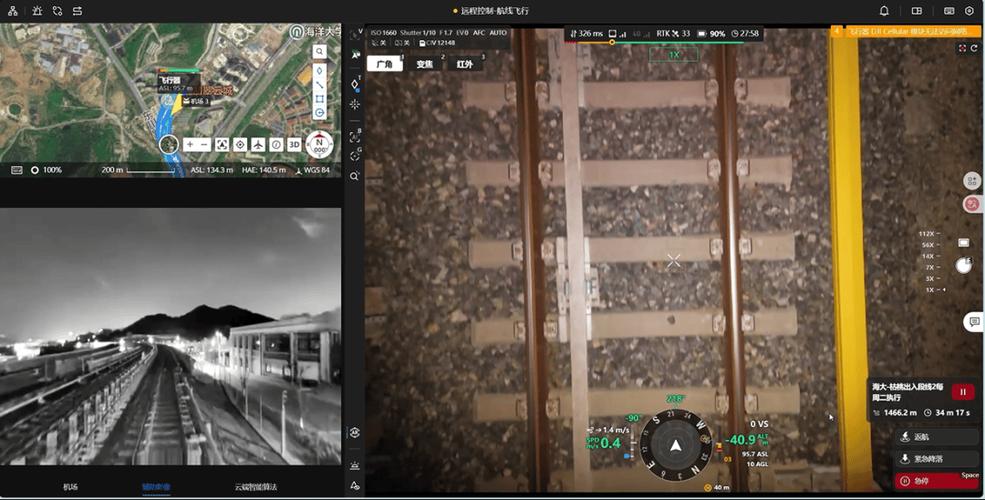This screenshot has width=985, height=500.
Task: Switch to the 红外 infrared camera tab
Action: click(465, 63)
